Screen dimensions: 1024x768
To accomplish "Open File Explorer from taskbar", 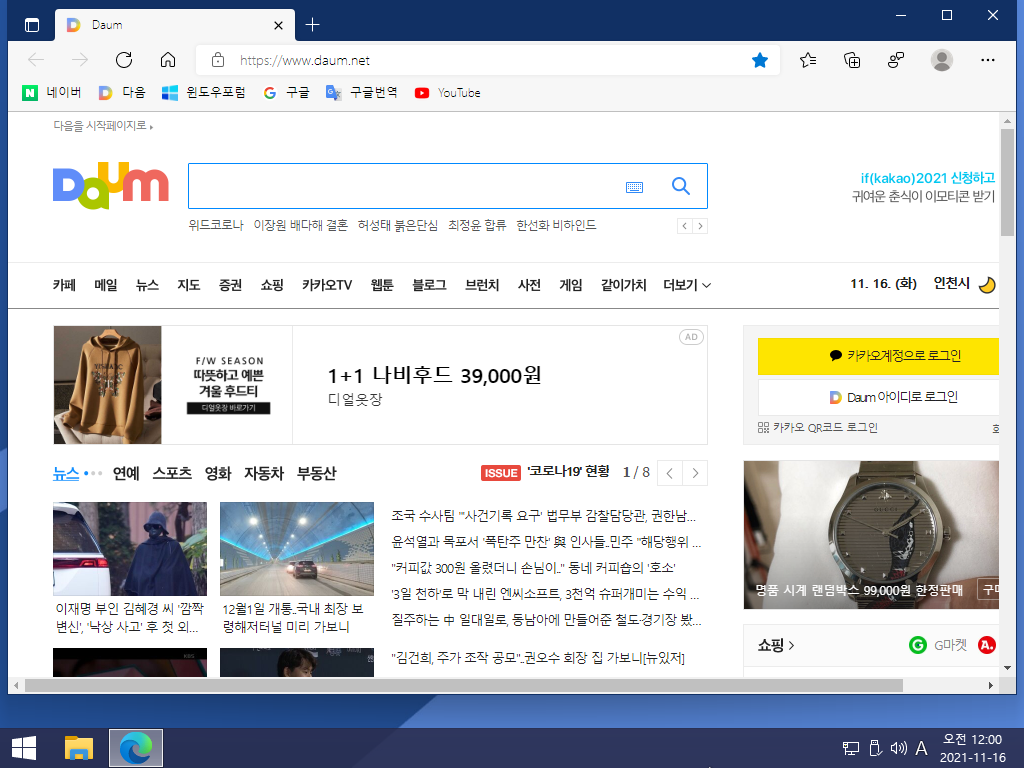I will (x=79, y=748).
